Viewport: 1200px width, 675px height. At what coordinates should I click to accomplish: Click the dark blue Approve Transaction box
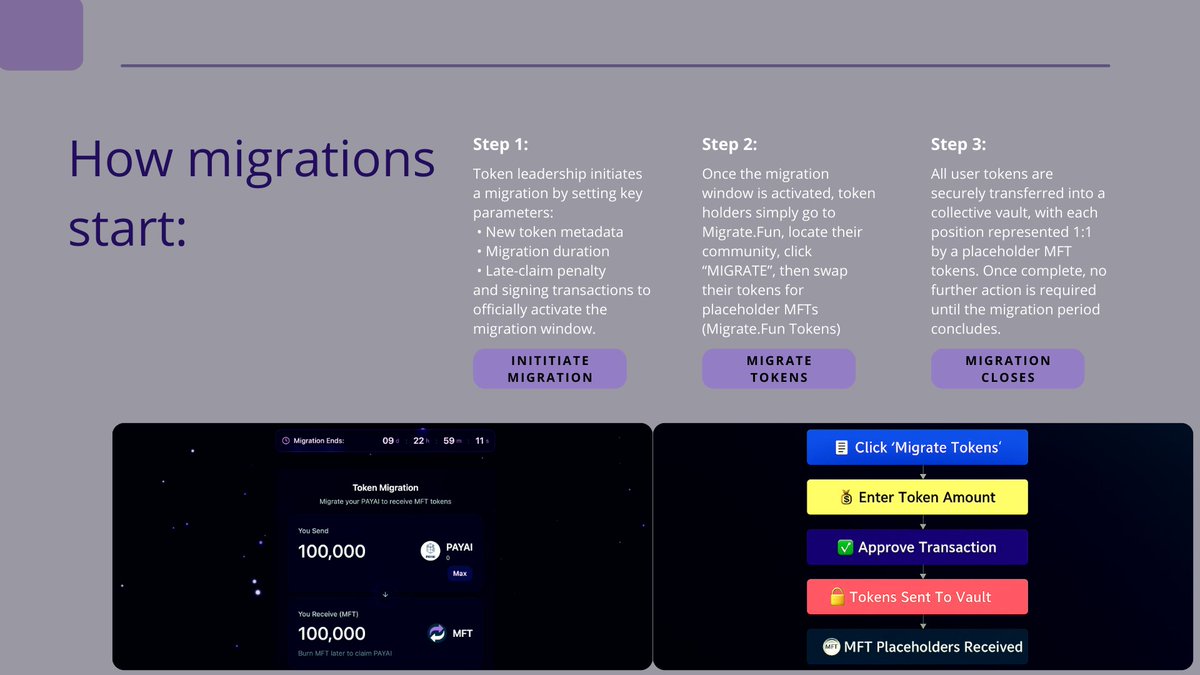[x=917, y=547]
